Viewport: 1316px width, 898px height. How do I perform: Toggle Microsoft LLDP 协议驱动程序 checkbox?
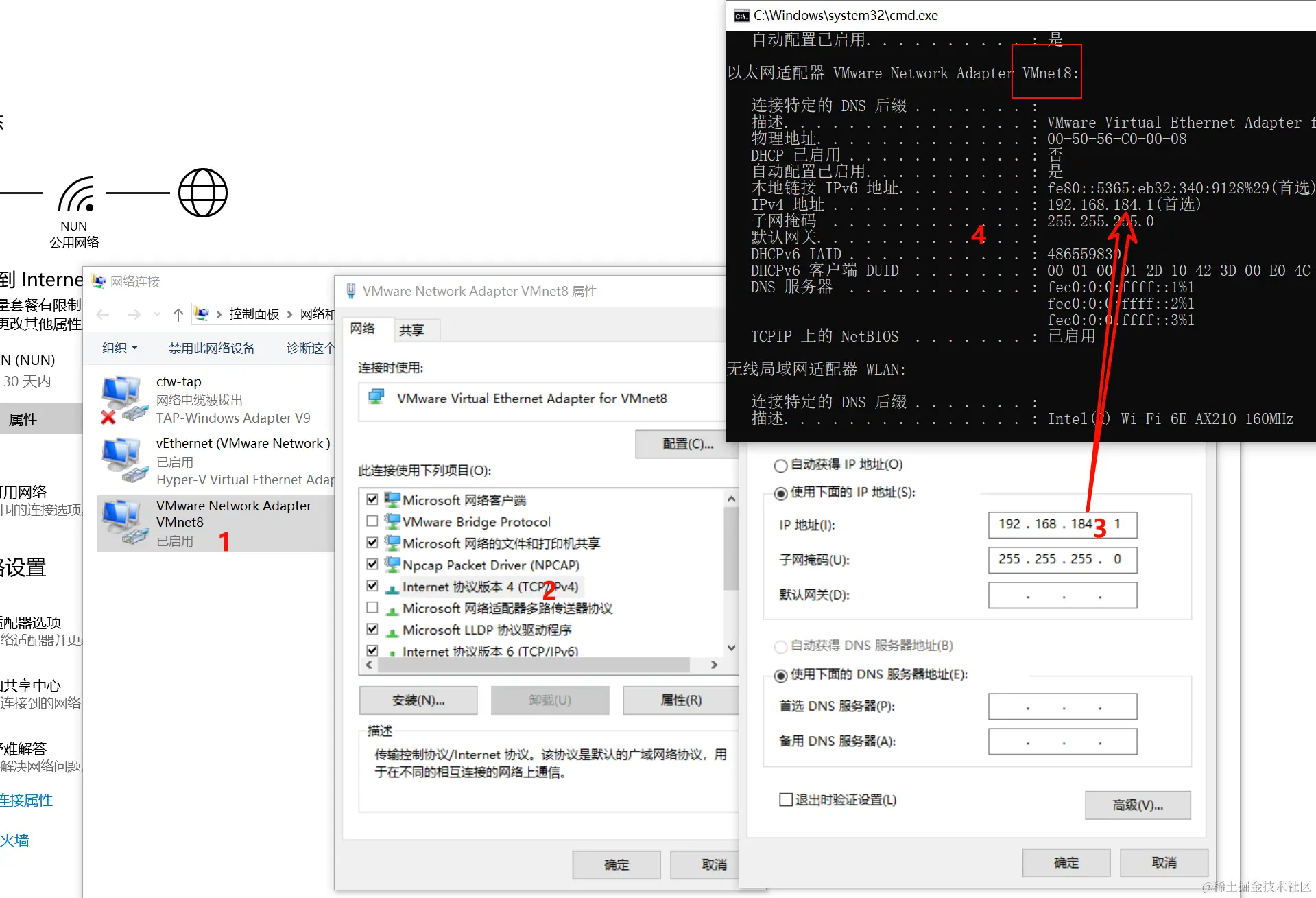pyautogui.click(x=372, y=629)
